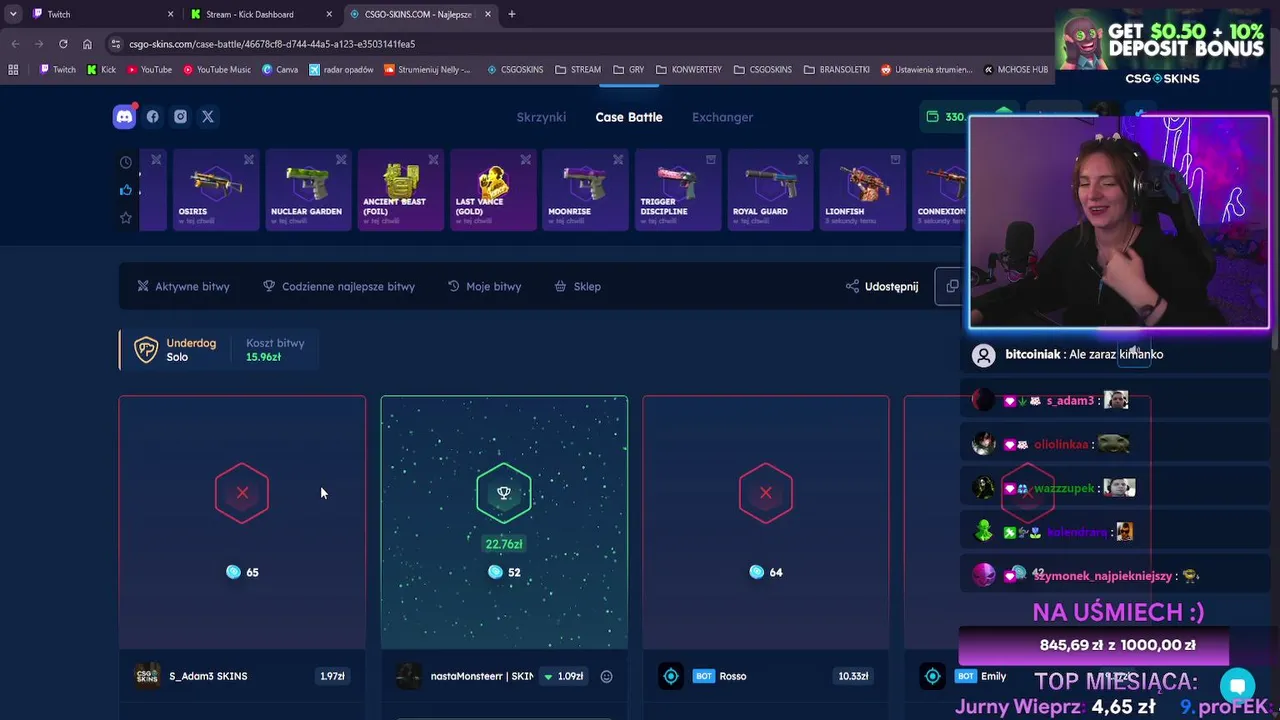Click the wallet balance showing 330

(945, 117)
